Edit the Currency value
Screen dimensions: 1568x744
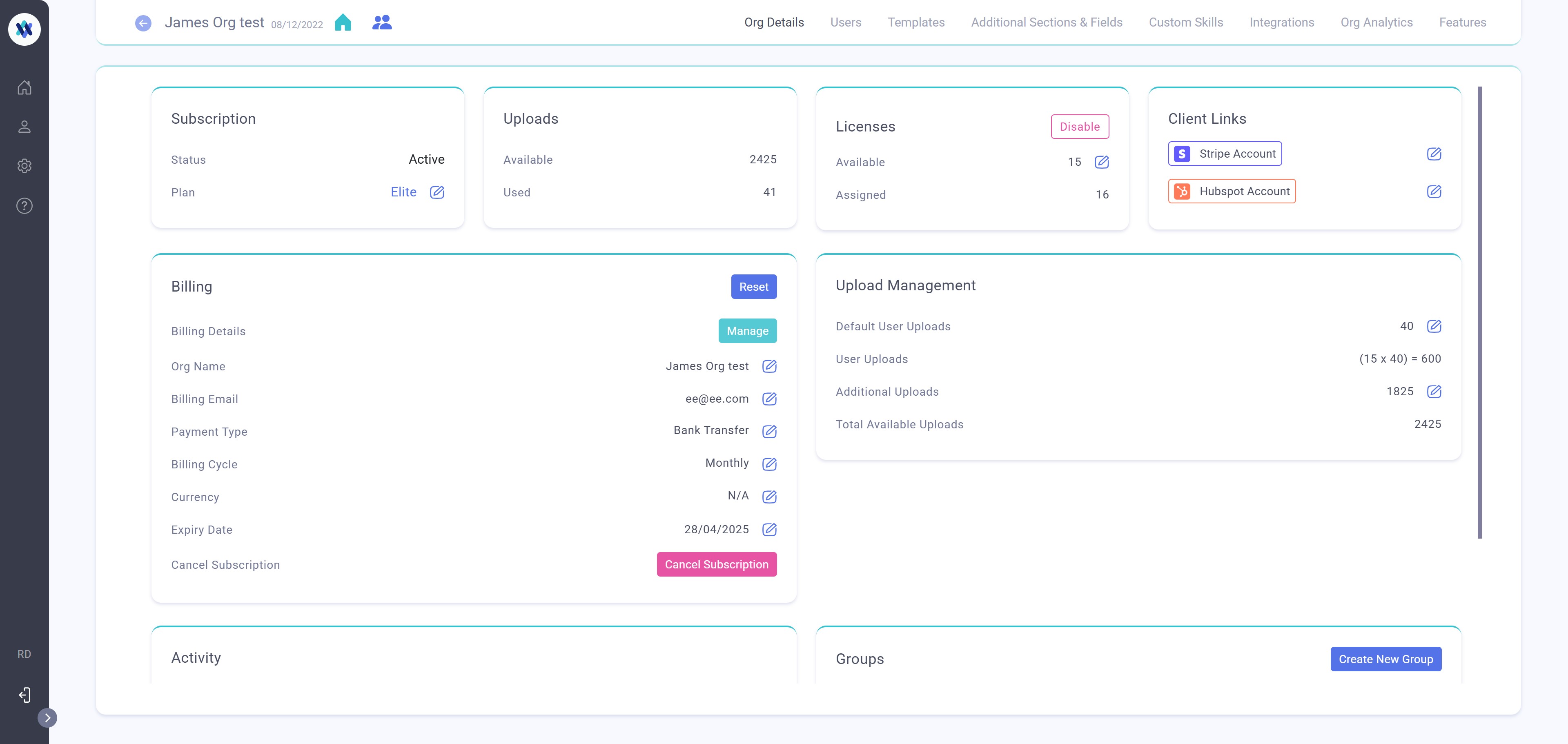click(x=769, y=497)
